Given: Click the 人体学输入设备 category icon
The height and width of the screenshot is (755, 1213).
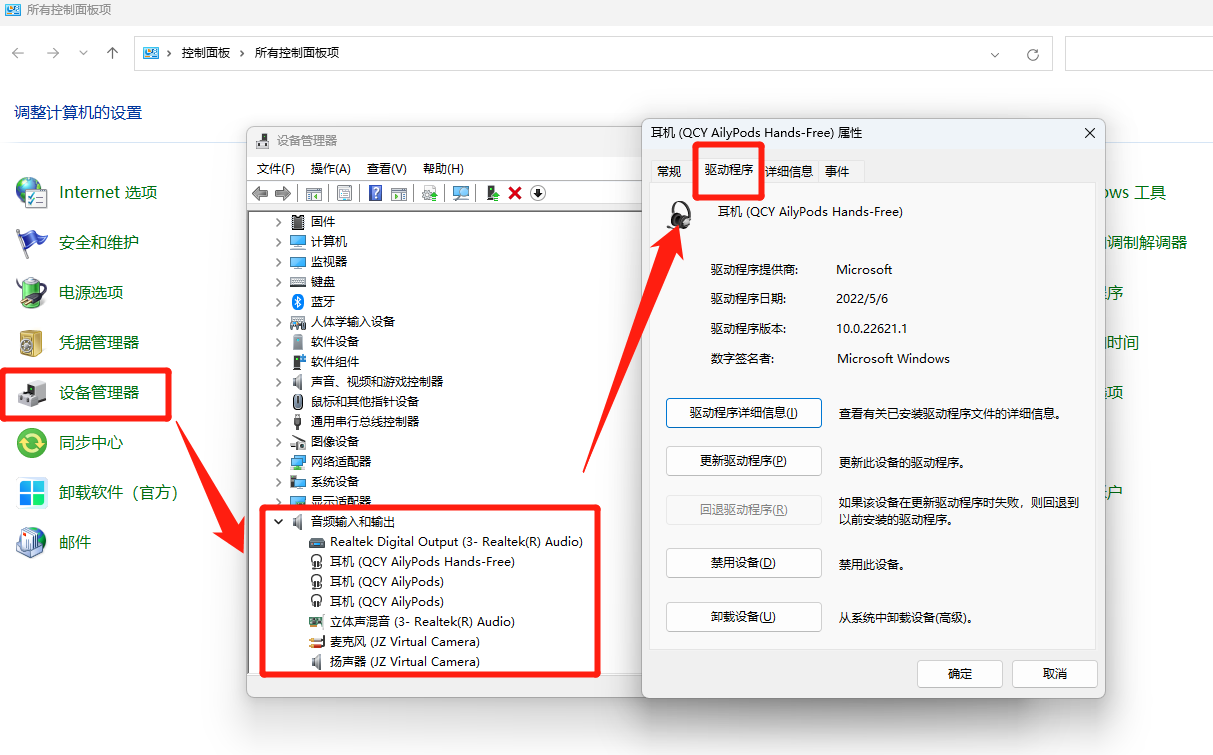Looking at the screenshot, I should click(x=298, y=321).
